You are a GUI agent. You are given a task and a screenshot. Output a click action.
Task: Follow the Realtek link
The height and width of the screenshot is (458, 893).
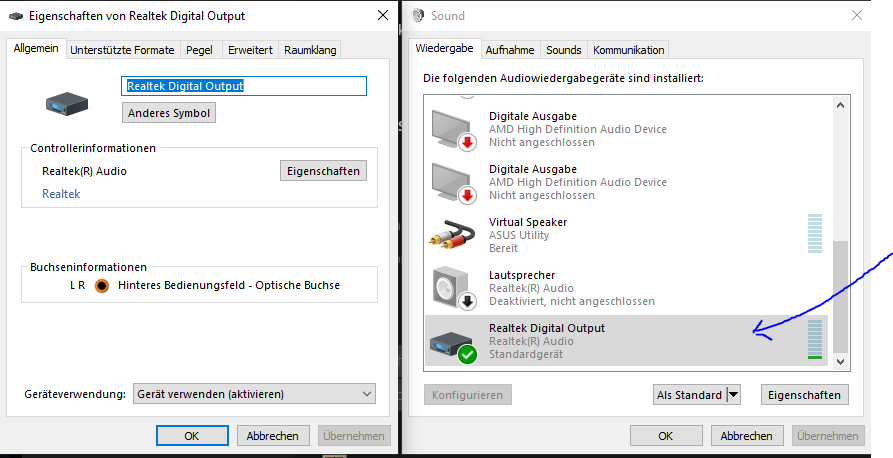click(61, 194)
